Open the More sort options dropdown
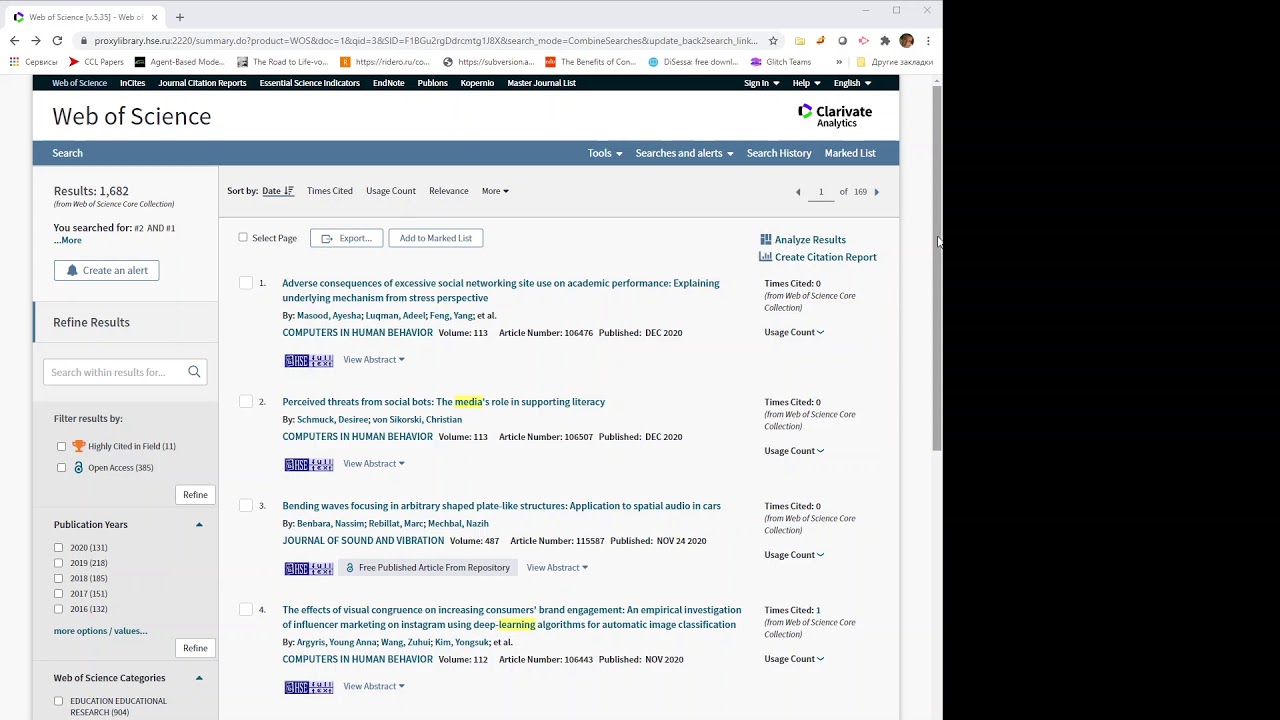 coord(495,191)
